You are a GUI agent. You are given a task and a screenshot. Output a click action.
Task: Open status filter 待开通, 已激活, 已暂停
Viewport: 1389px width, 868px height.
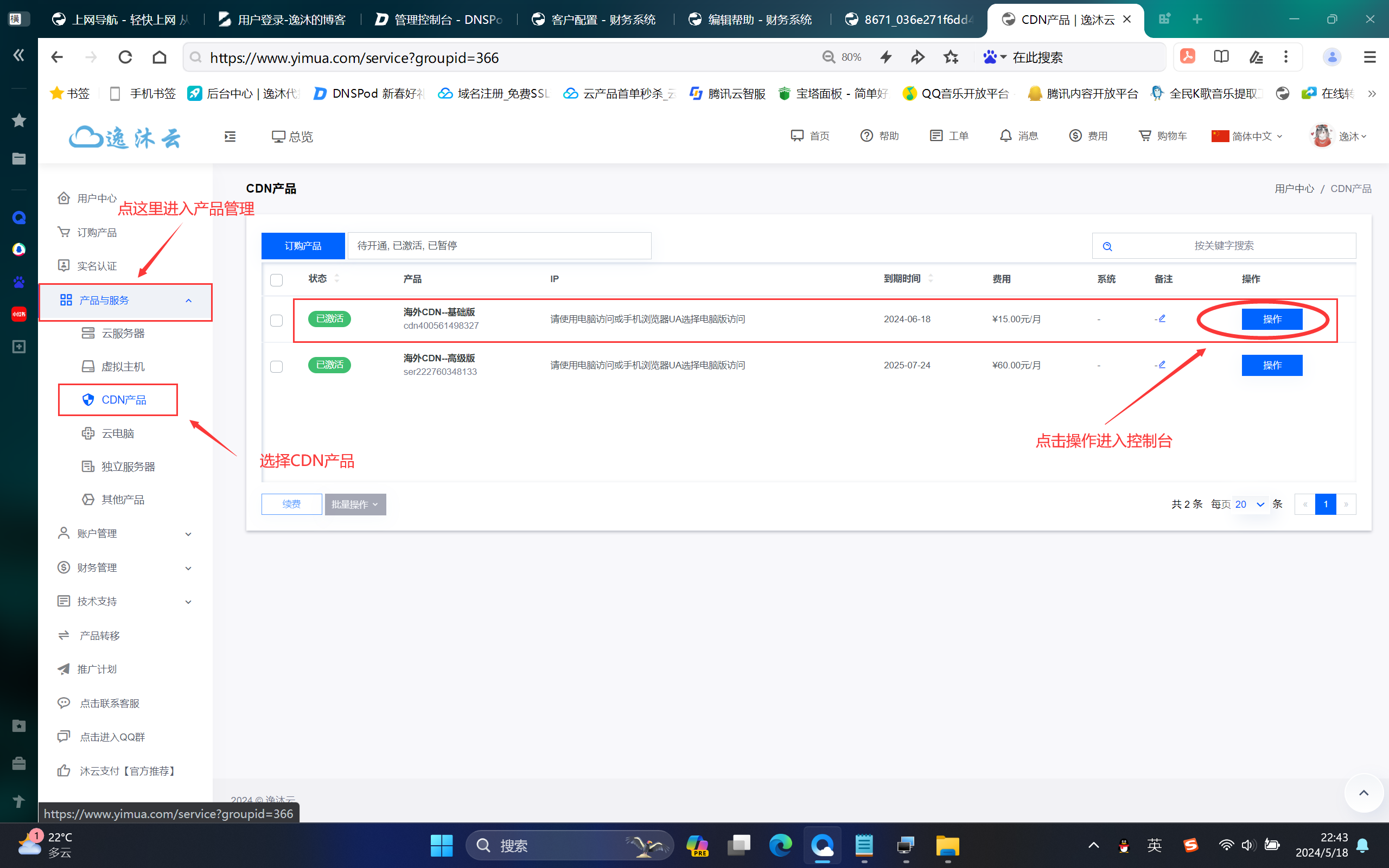coord(499,246)
